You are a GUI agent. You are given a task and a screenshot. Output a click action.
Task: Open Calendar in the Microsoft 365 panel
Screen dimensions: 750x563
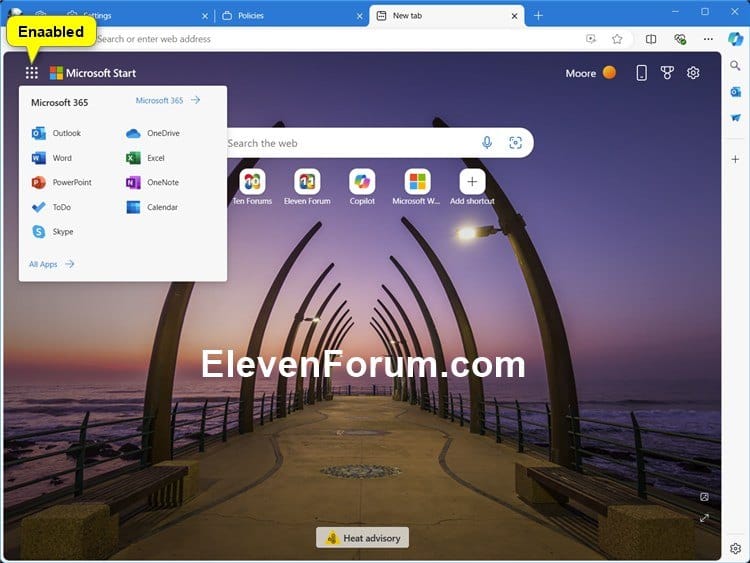(x=152, y=207)
